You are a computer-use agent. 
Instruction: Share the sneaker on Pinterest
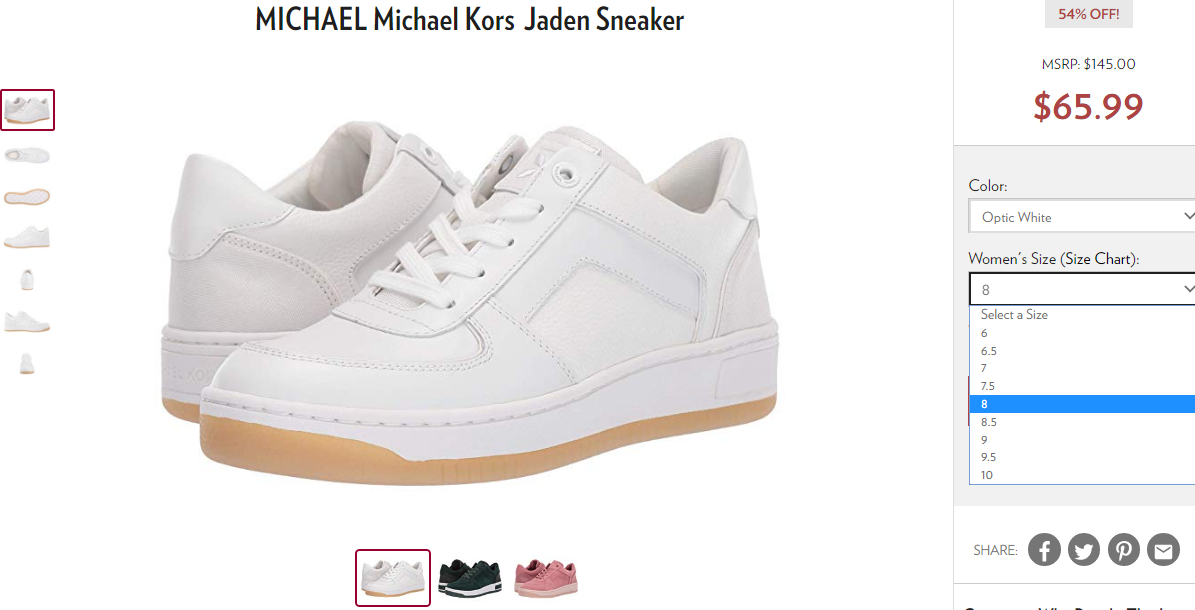tap(1123, 549)
